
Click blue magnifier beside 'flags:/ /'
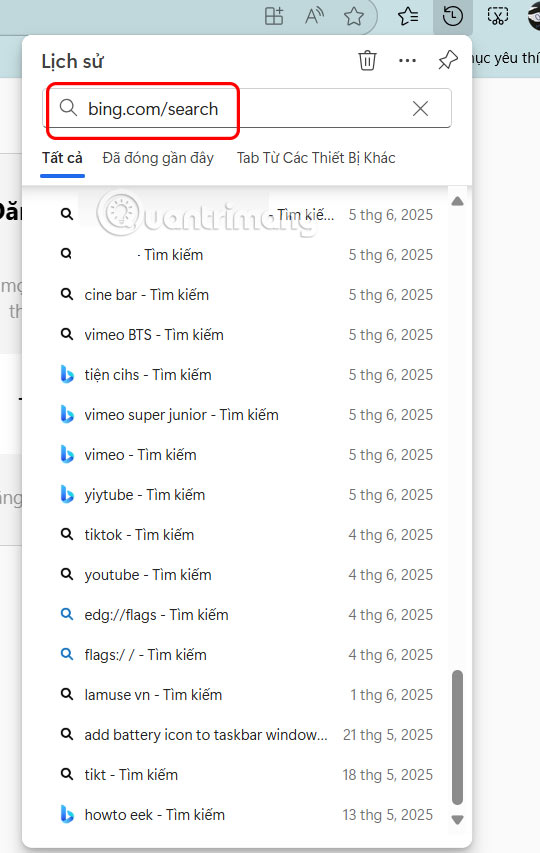tap(67, 654)
